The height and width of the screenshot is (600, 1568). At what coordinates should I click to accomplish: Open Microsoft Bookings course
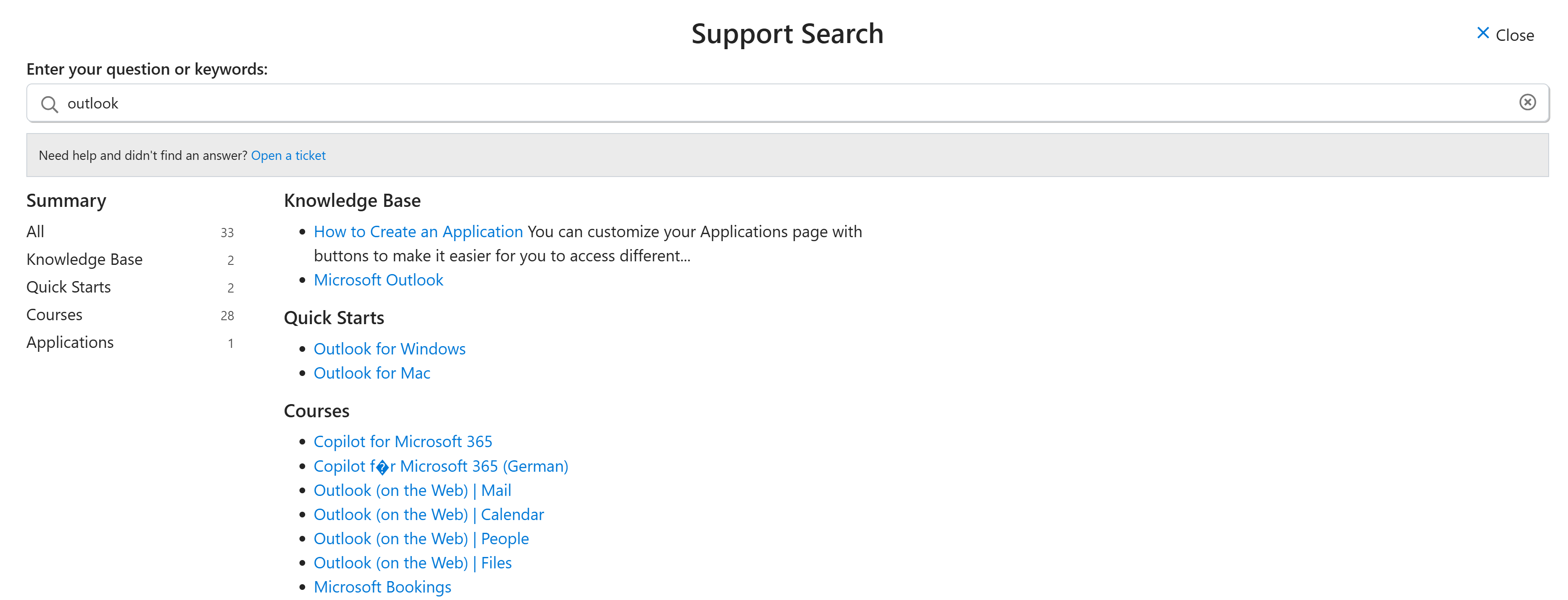point(382,586)
